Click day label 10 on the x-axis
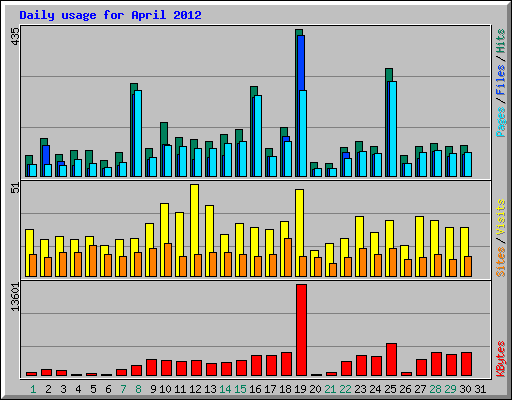Image resolution: width=512 pixels, height=400 pixels. (165, 389)
